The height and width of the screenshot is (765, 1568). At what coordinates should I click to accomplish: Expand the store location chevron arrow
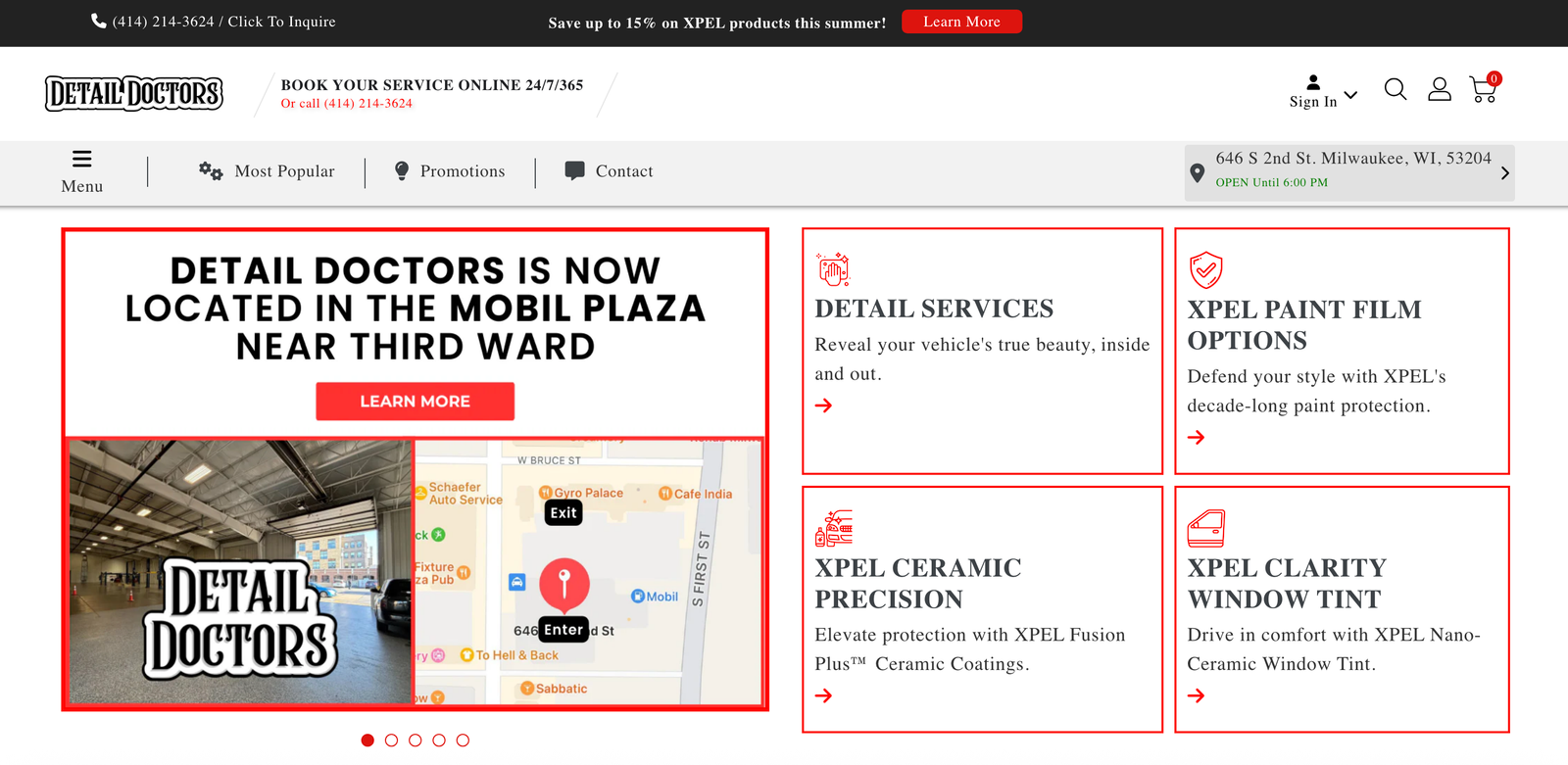(1505, 173)
